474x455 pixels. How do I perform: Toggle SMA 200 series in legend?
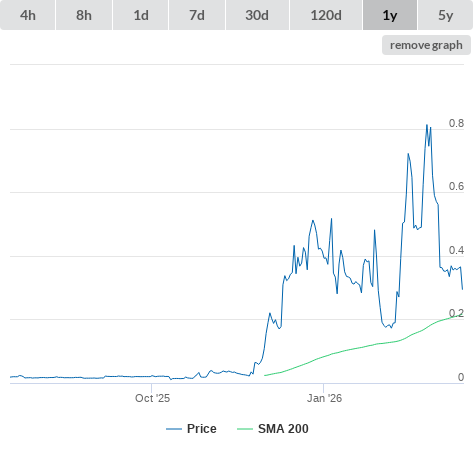[283, 429]
